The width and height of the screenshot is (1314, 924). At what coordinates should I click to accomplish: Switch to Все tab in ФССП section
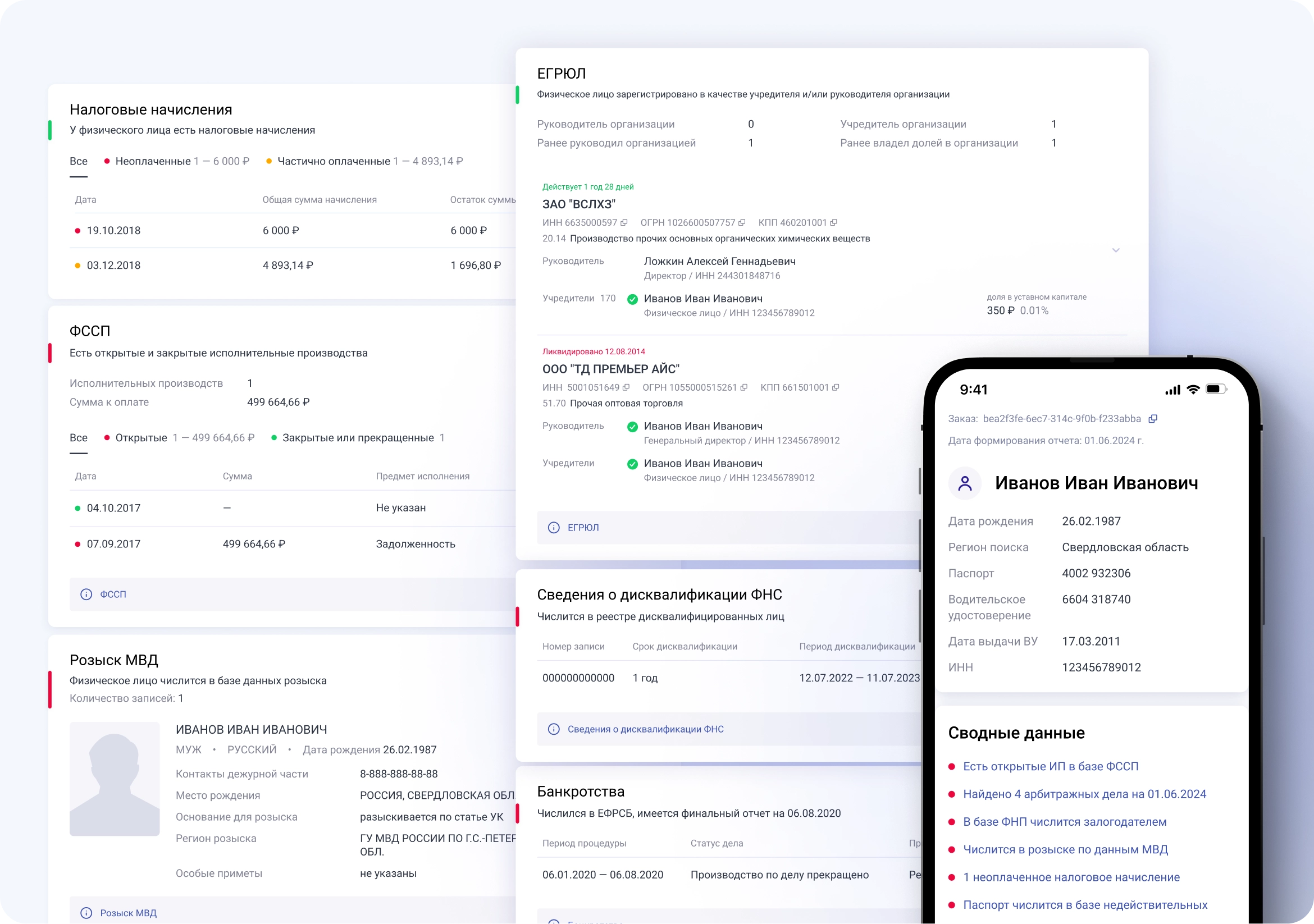click(79, 438)
